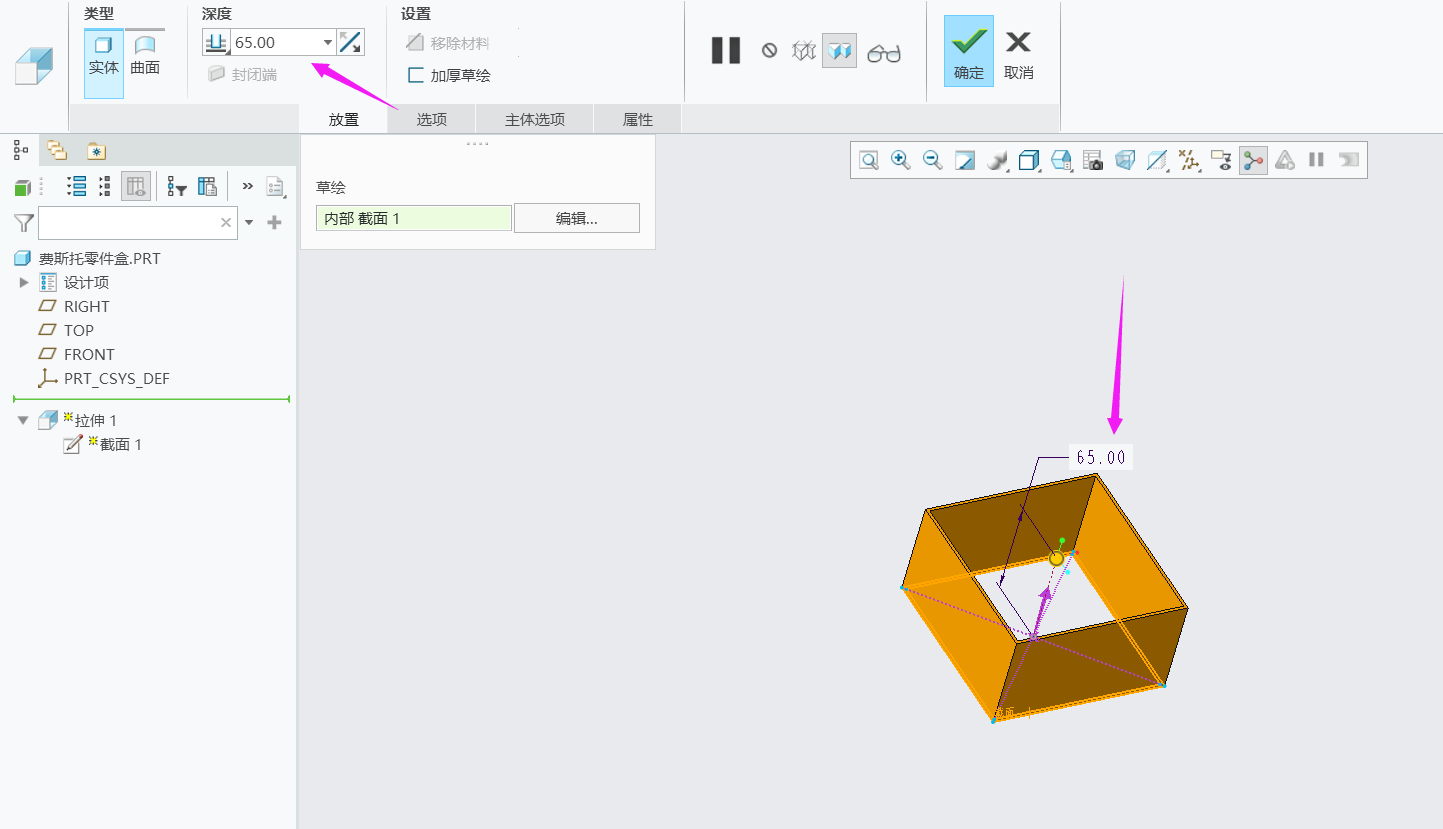Select 截面 1 sketch in tree
Screen dimensions: 1443x829
(120, 445)
